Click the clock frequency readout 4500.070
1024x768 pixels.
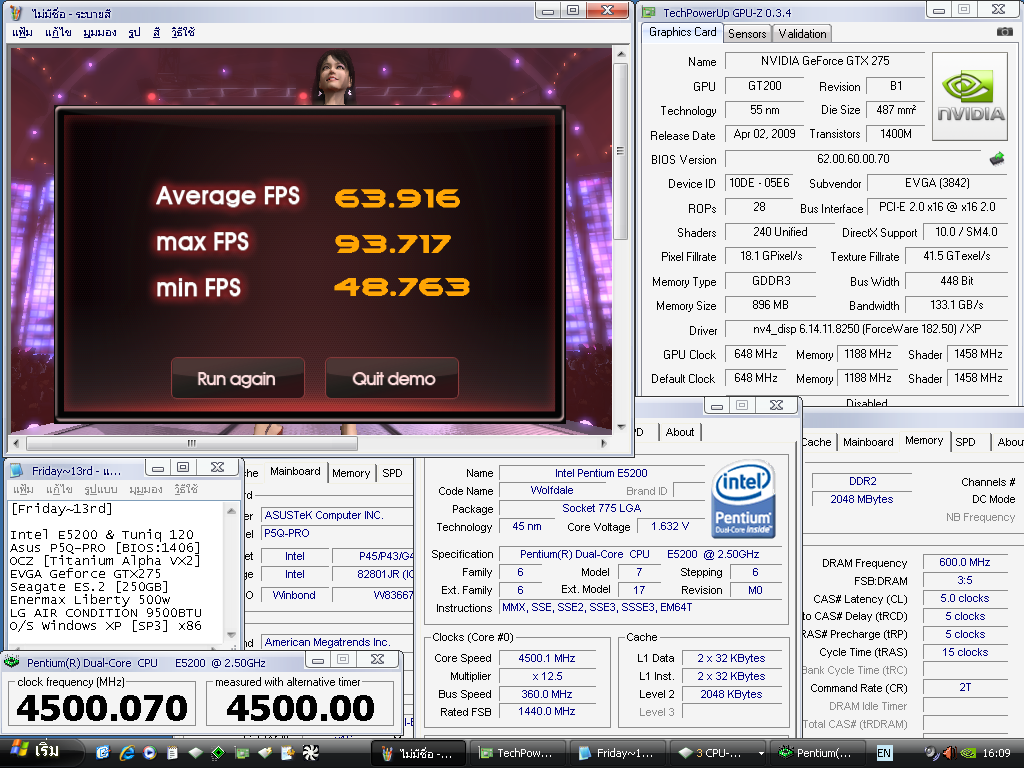click(x=102, y=708)
